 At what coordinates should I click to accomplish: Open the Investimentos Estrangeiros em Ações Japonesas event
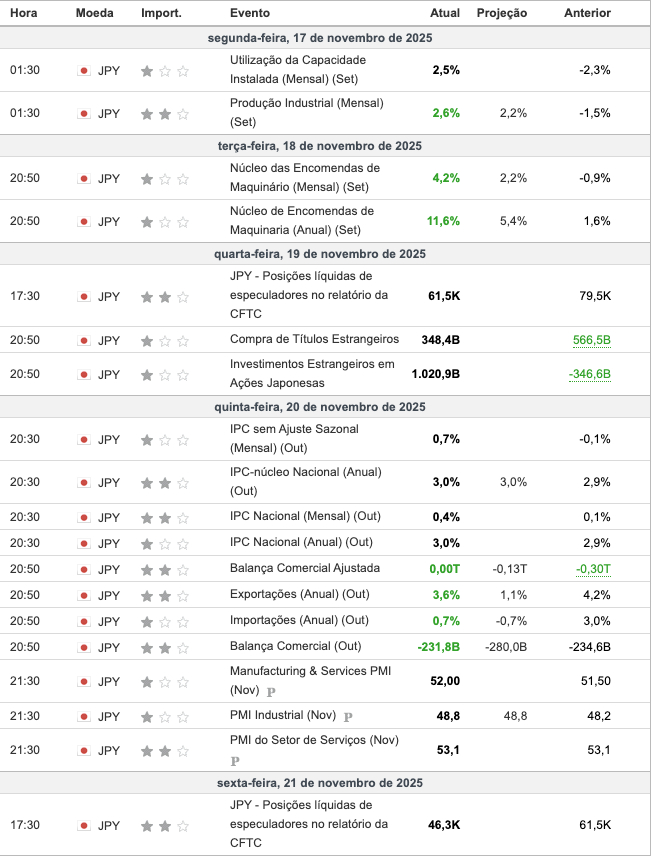click(312, 374)
